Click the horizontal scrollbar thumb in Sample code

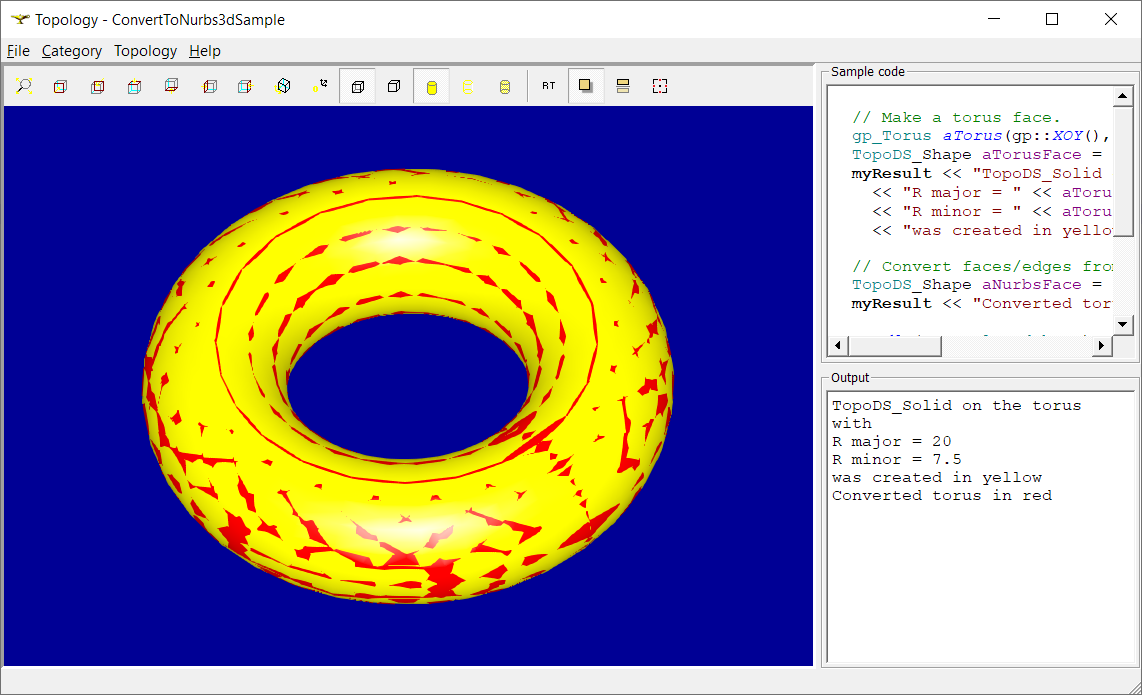coord(894,346)
